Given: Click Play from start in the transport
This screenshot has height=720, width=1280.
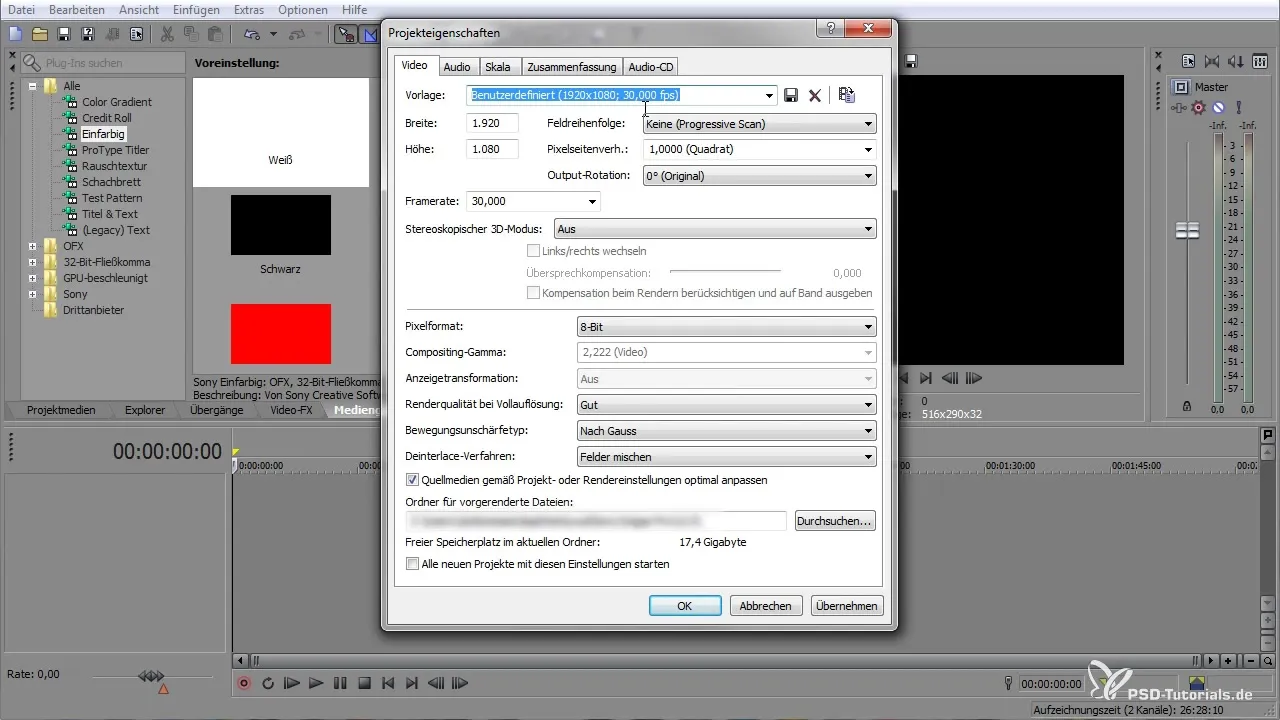Looking at the screenshot, I should click(292, 684).
